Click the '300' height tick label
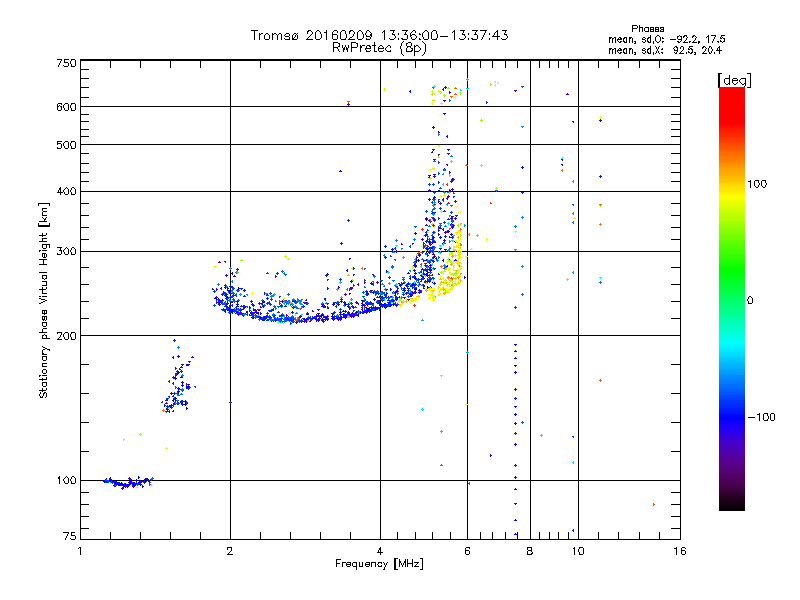800x600 pixels. (66, 251)
